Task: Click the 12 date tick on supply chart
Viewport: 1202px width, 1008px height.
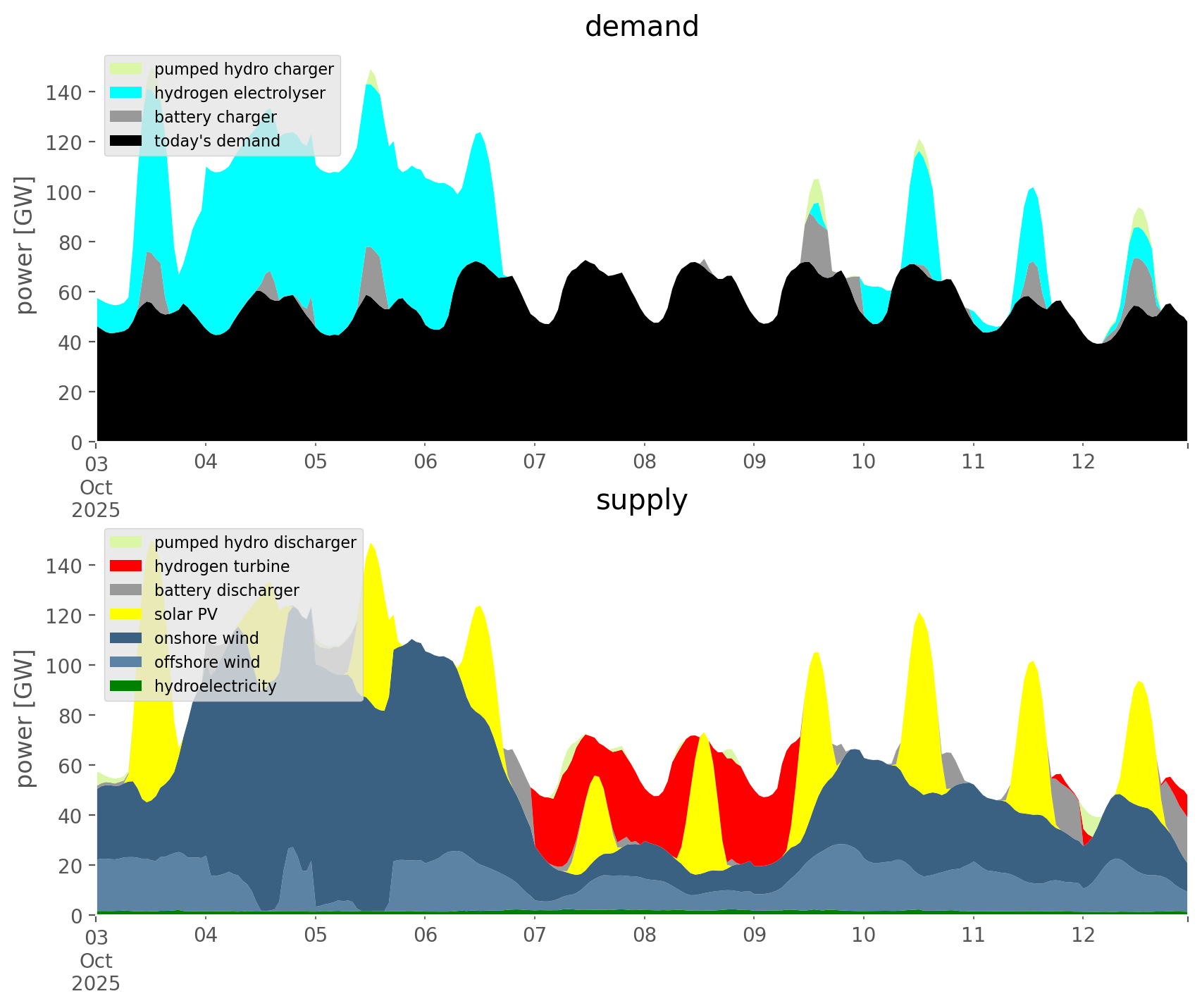Action: [1083, 935]
